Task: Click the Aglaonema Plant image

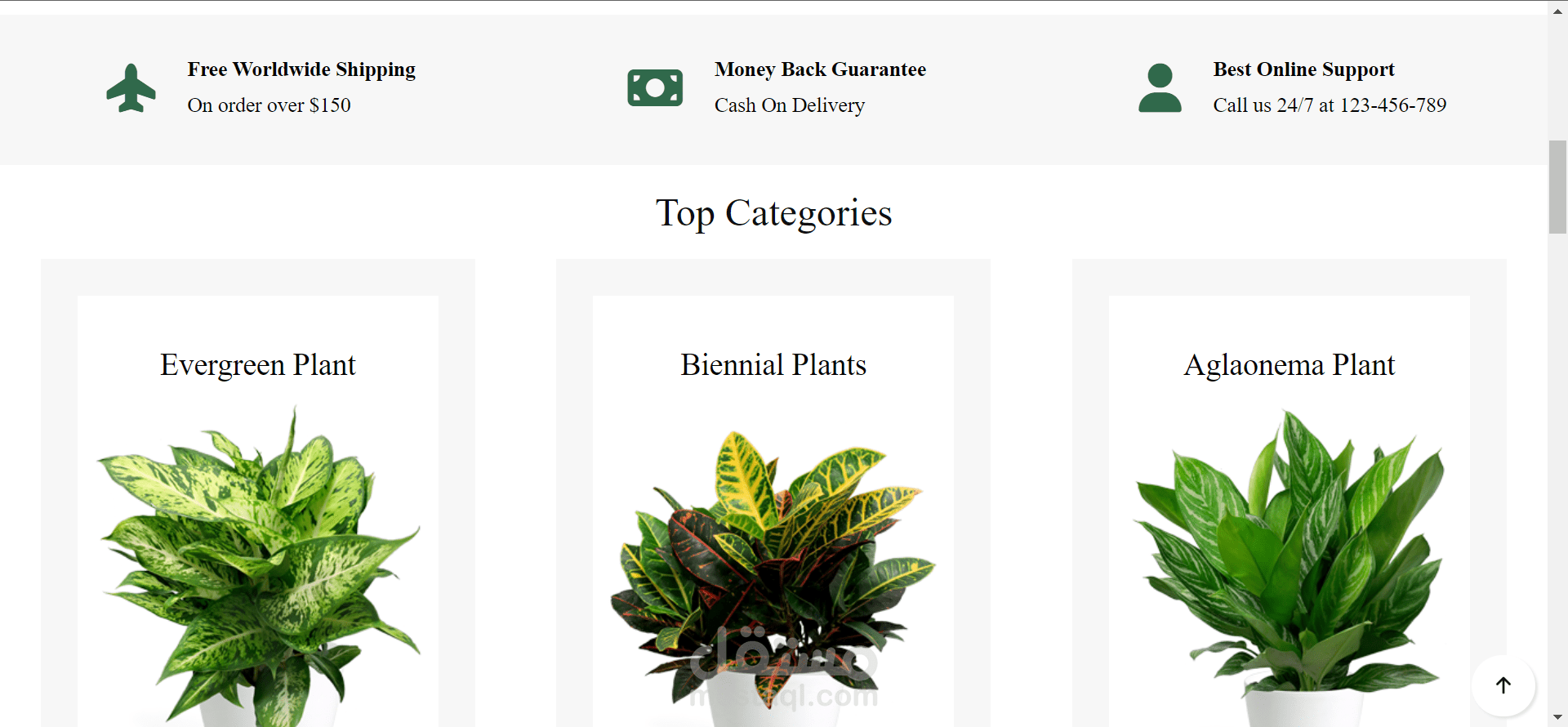Action: point(1290,568)
